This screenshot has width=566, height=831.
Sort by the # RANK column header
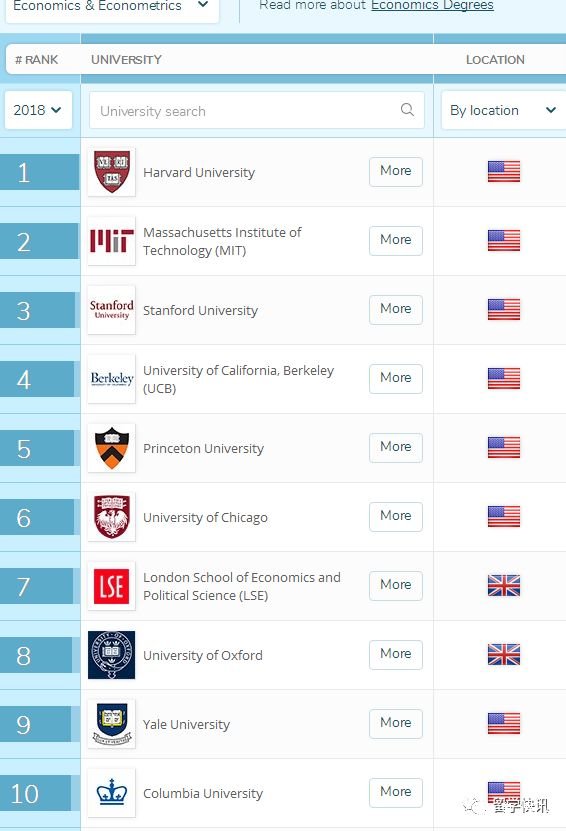coord(37,60)
